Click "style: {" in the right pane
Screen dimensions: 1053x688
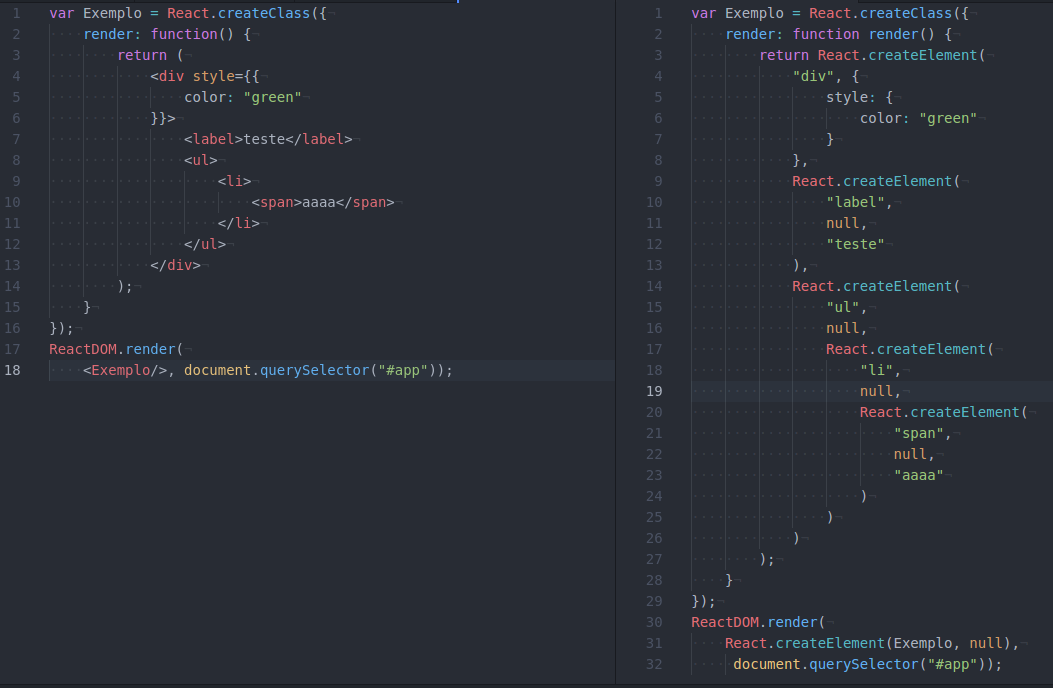tap(860, 97)
